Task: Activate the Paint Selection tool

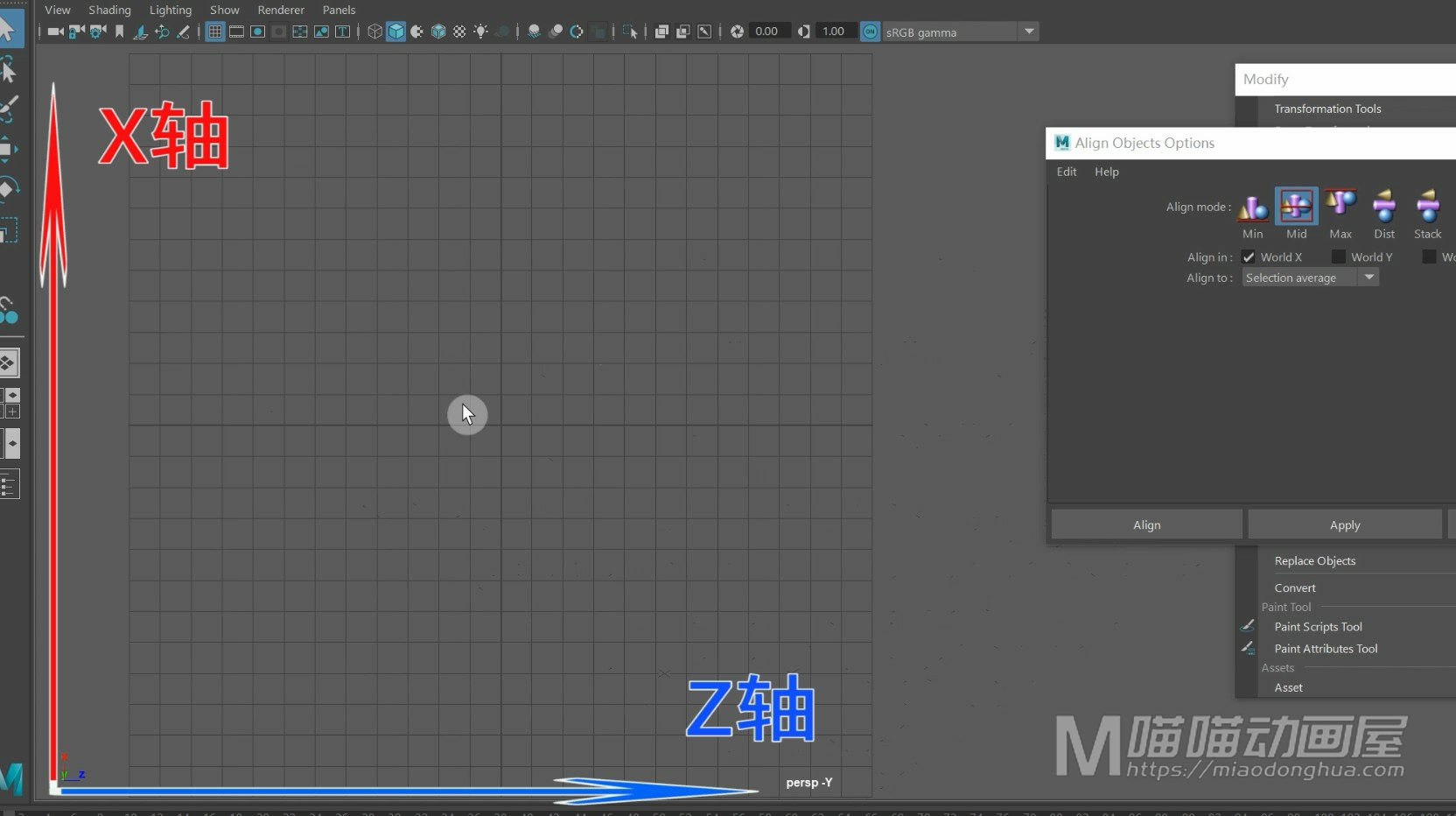Action: click(8, 109)
